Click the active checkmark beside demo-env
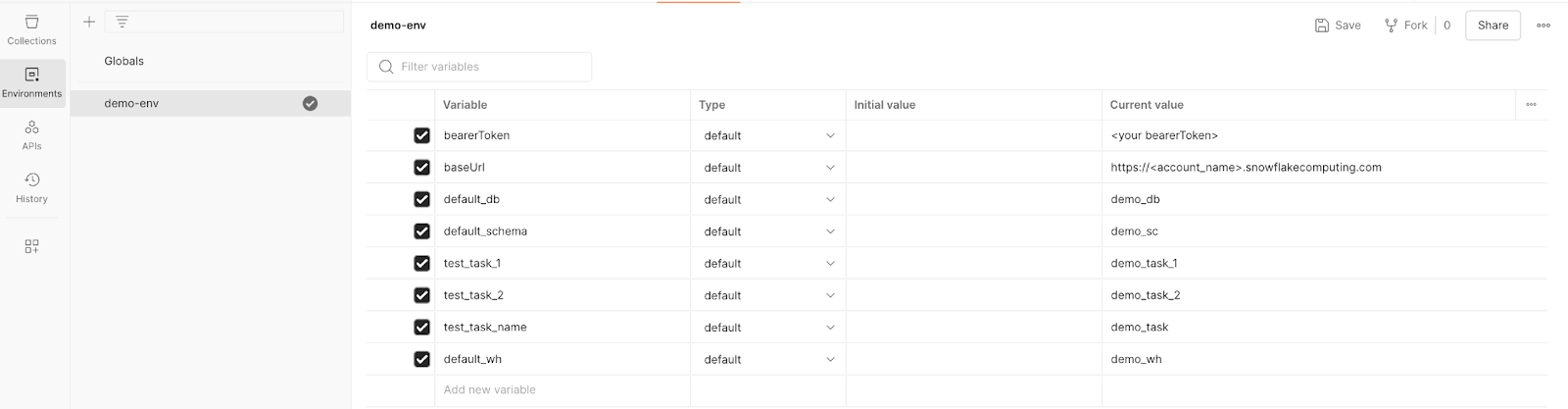 [x=310, y=103]
